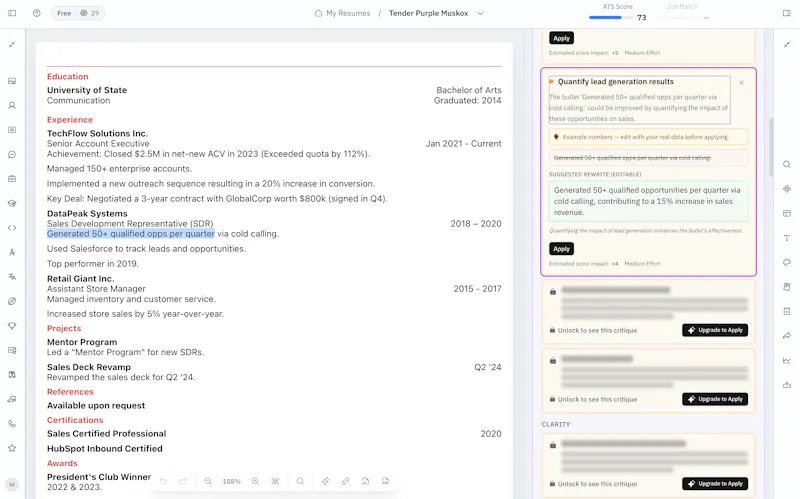Click Upgrade to Apply on first locked critique
The height and width of the screenshot is (499, 800).
(715, 330)
